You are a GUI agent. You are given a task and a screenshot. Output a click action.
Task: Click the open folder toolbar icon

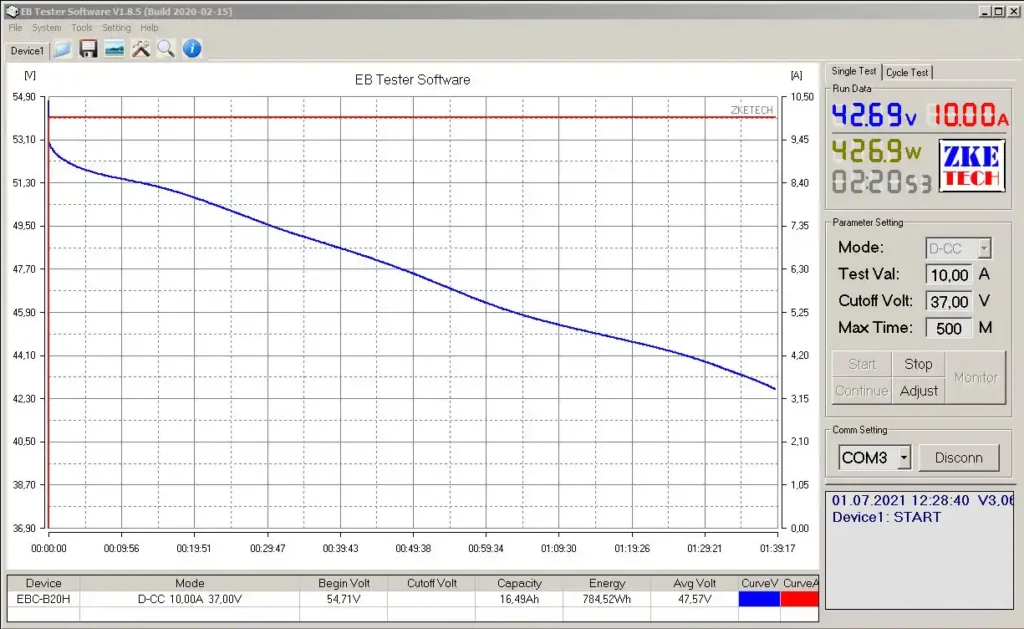coord(63,49)
